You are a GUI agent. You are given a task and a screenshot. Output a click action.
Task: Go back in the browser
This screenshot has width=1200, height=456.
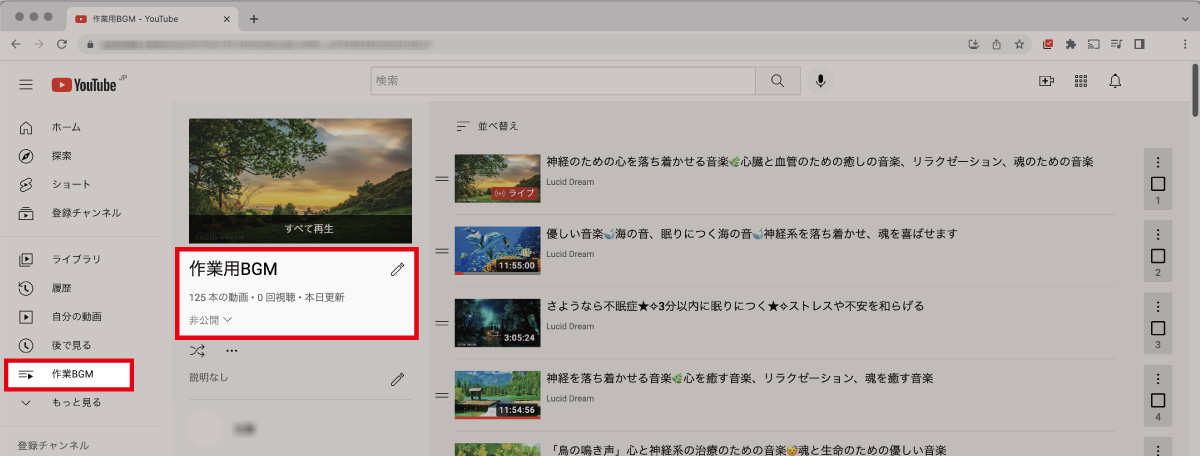point(16,44)
